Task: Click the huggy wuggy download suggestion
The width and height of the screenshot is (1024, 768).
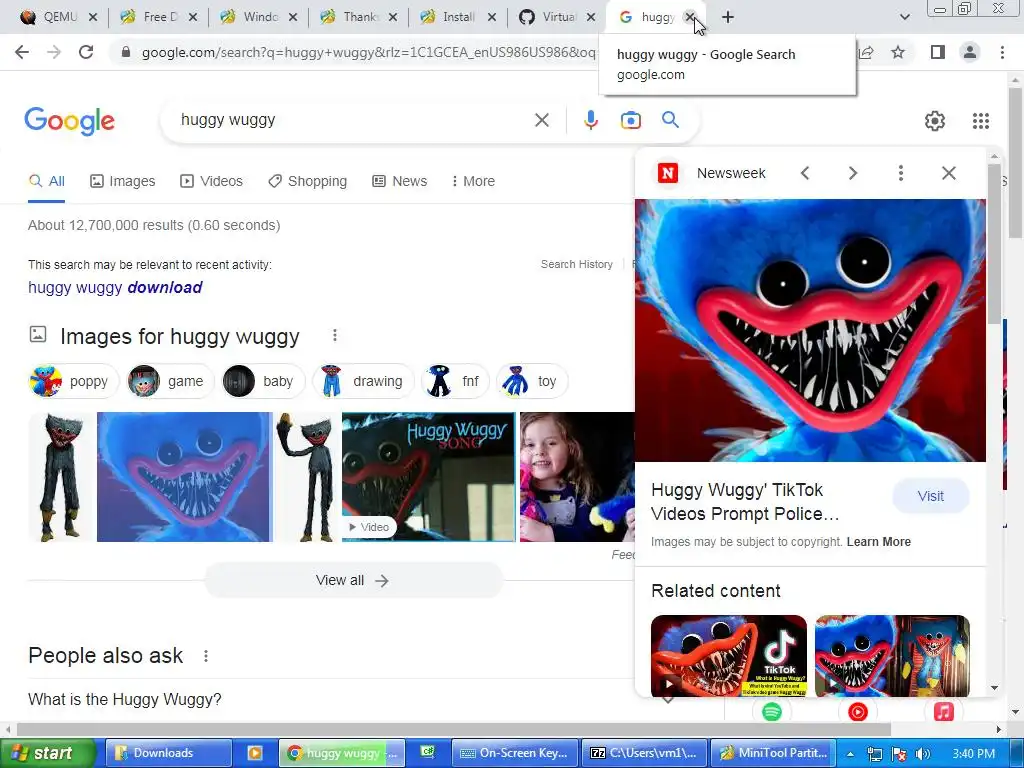Action: click(115, 287)
